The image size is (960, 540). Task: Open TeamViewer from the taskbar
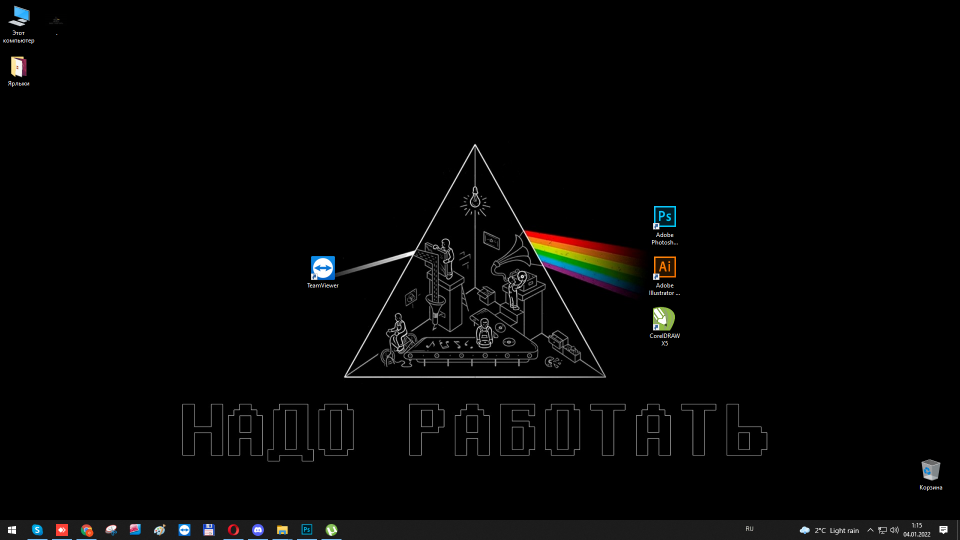click(x=184, y=530)
